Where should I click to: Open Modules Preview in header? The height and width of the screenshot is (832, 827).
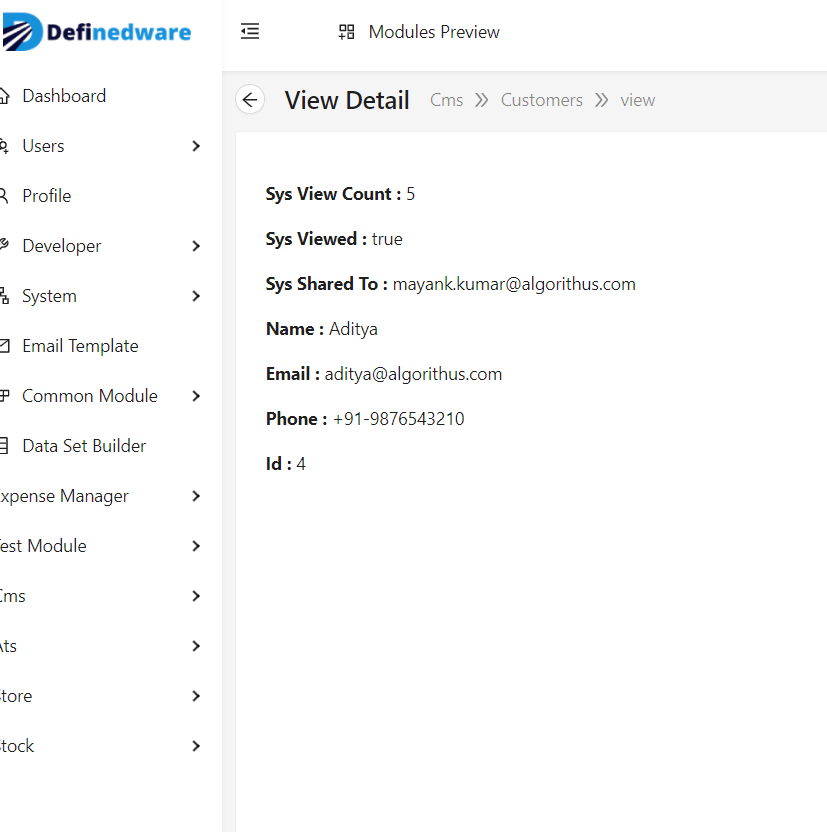click(433, 32)
